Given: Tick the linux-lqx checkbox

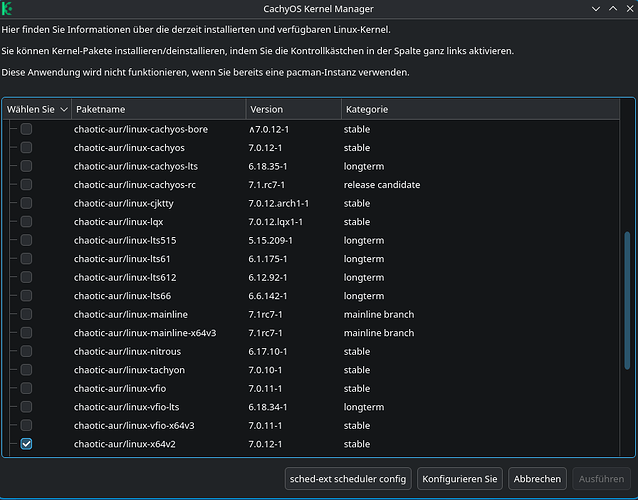Looking at the screenshot, I should (x=26, y=222).
